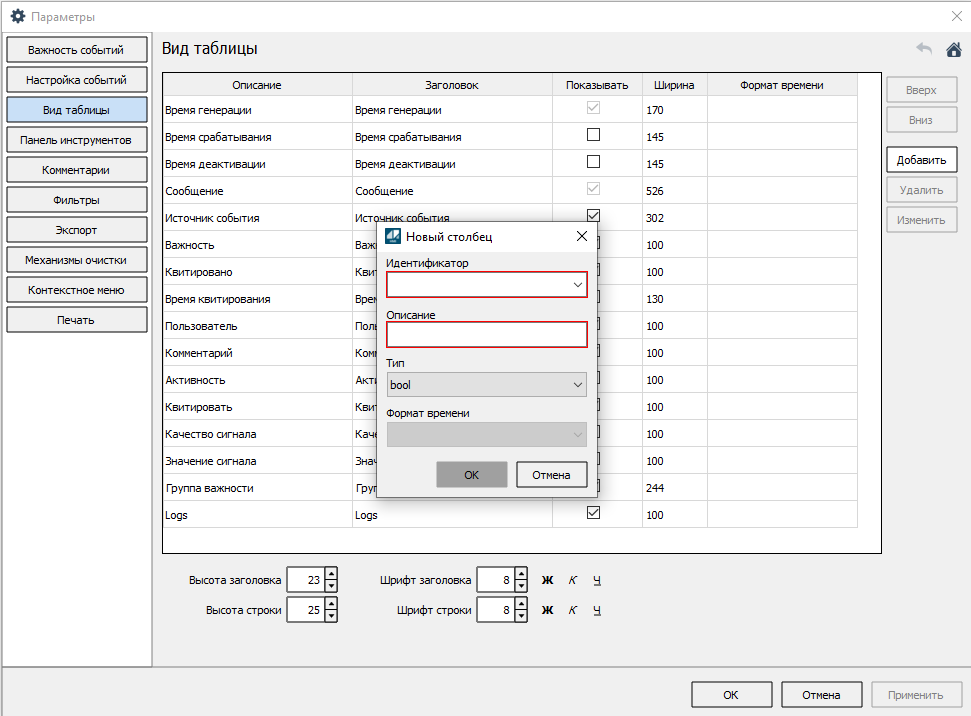This screenshot has width=971, height=716.
Task: Toggle underline for row font
Action: tap(597, 610)
